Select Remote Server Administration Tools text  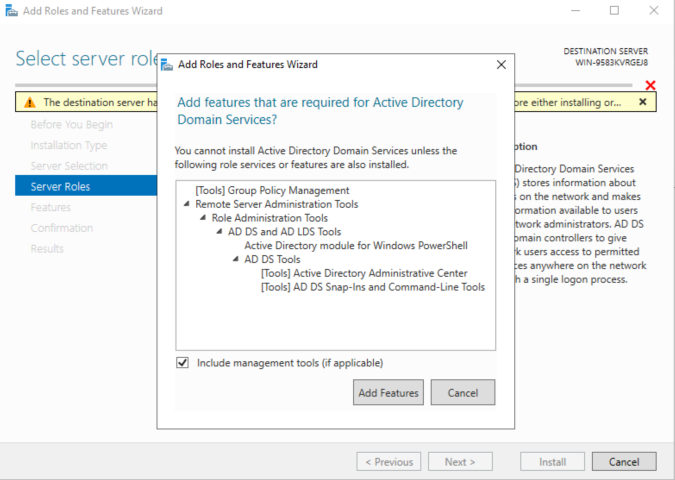(x=276, y=204)
